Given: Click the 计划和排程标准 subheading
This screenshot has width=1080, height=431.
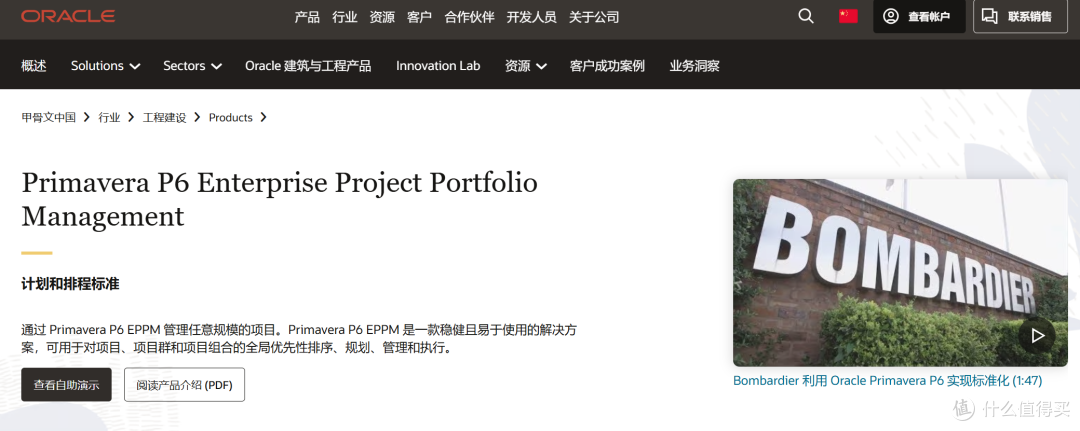Looking at the screenshot, I should (70, 284).
